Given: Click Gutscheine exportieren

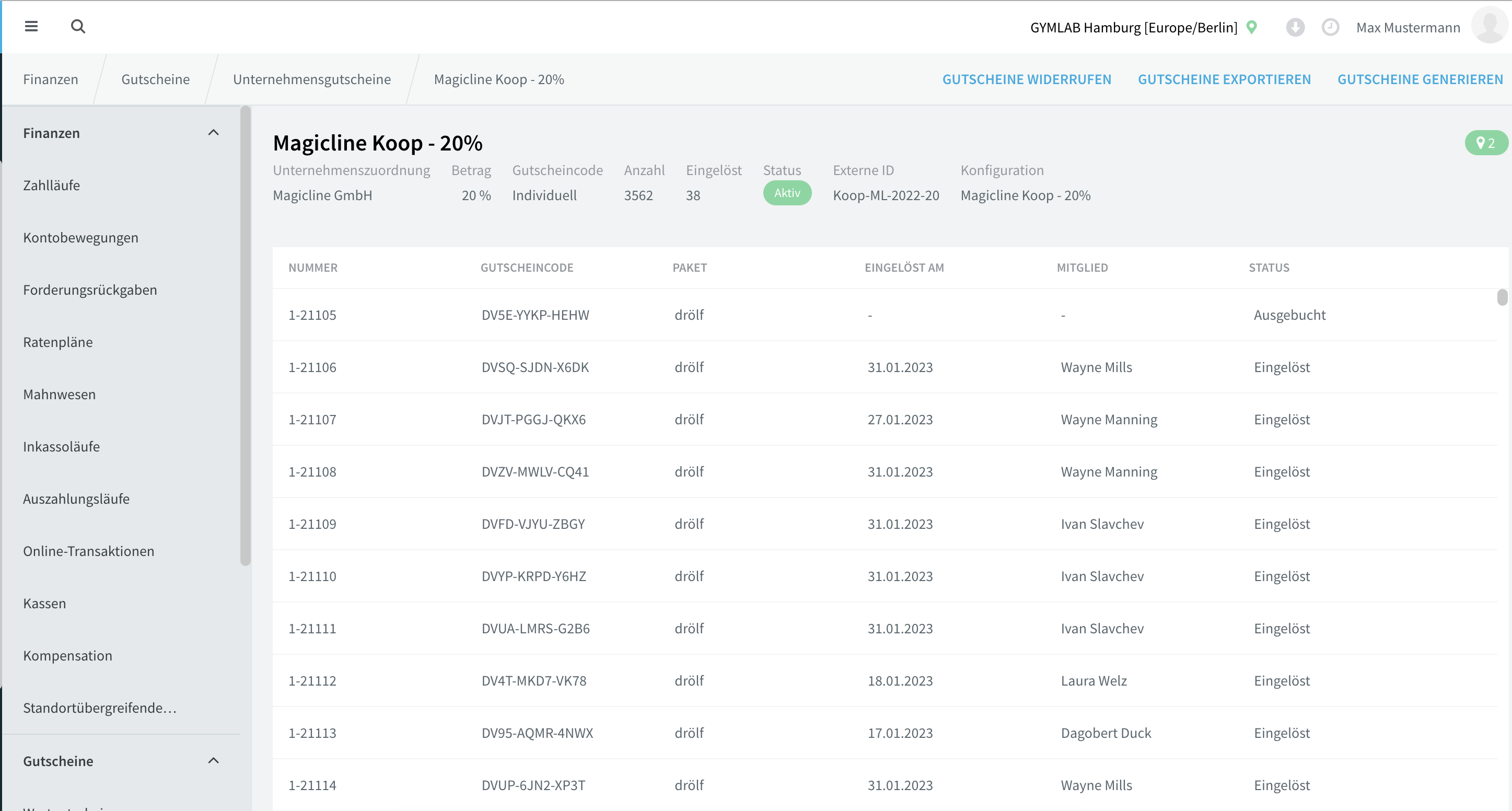Looking at the screenshot, I should click(1225, 79).
